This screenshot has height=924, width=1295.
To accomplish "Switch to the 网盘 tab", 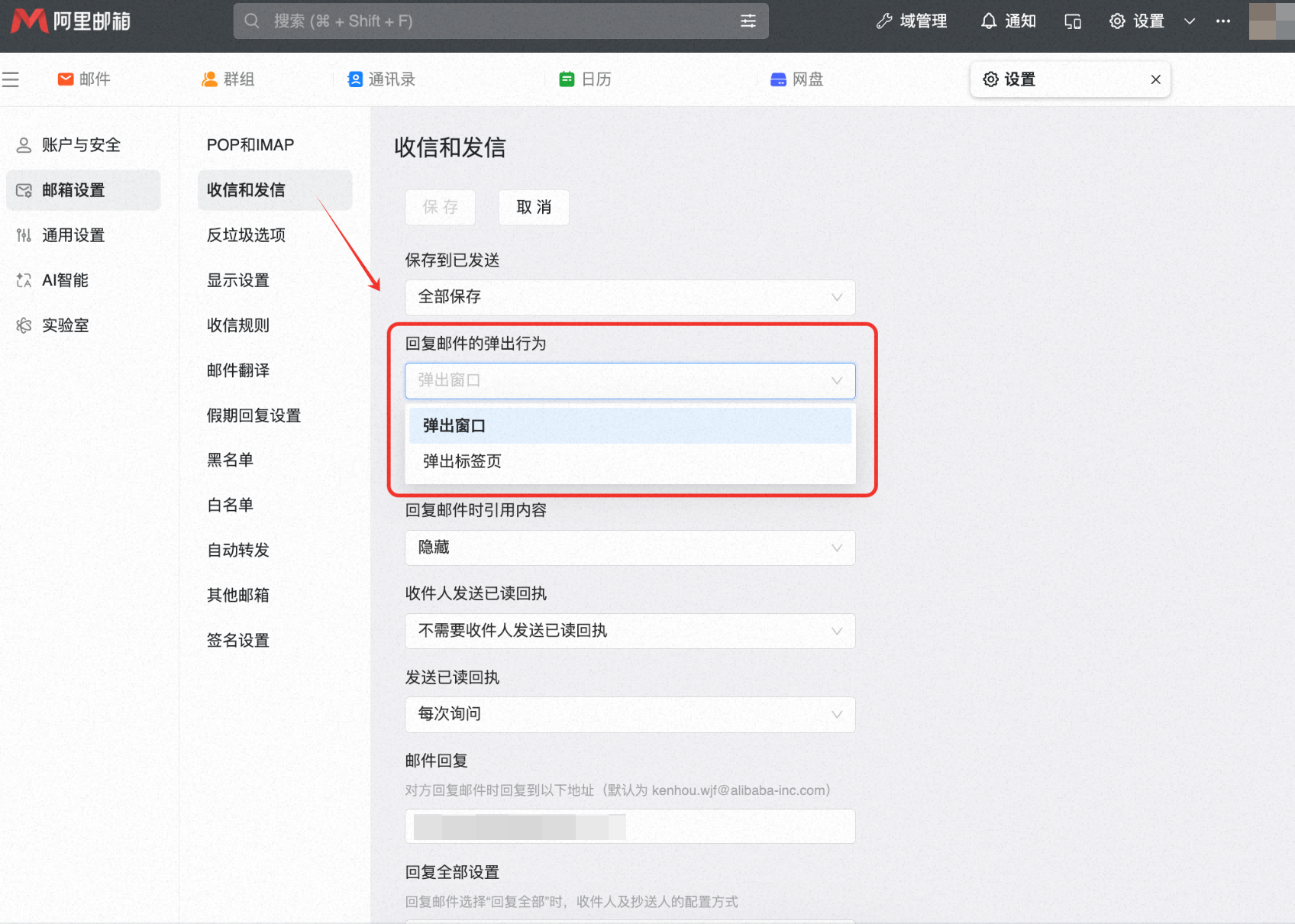I will (x=796, y=79).
